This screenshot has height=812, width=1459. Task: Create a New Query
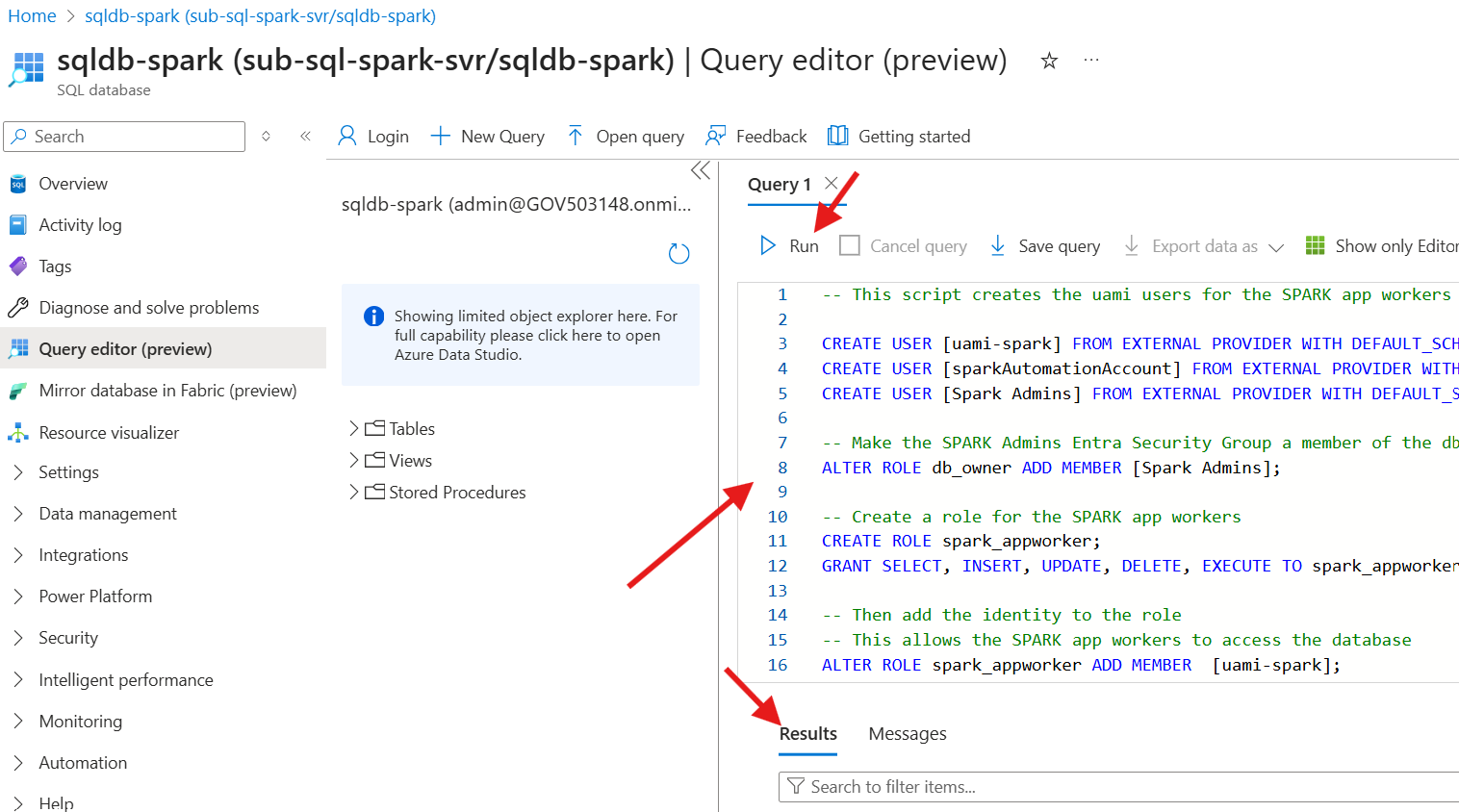pyautogui.click(x=487, y=136)
